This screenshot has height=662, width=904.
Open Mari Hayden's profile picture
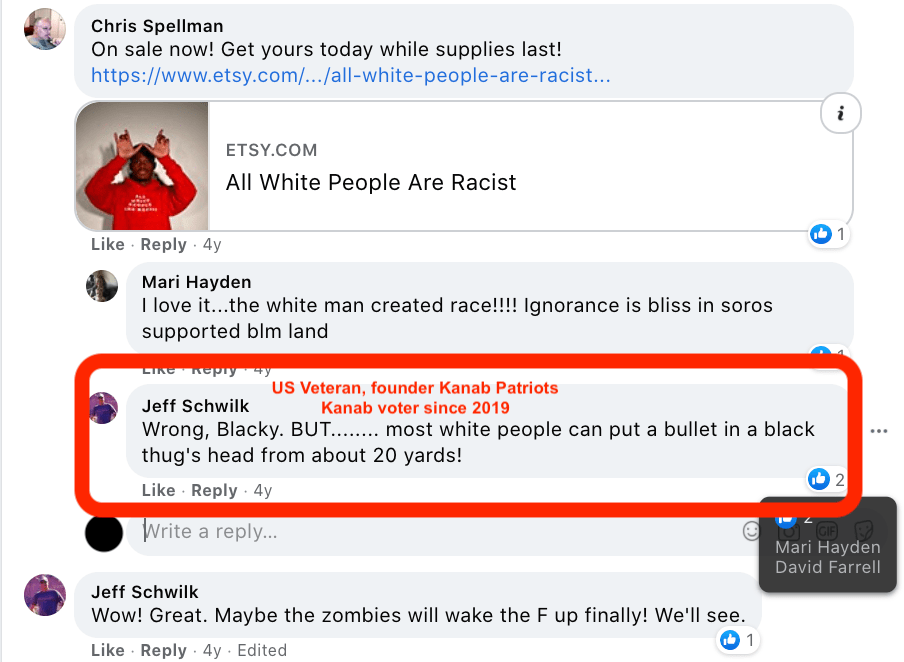point(102,286)
